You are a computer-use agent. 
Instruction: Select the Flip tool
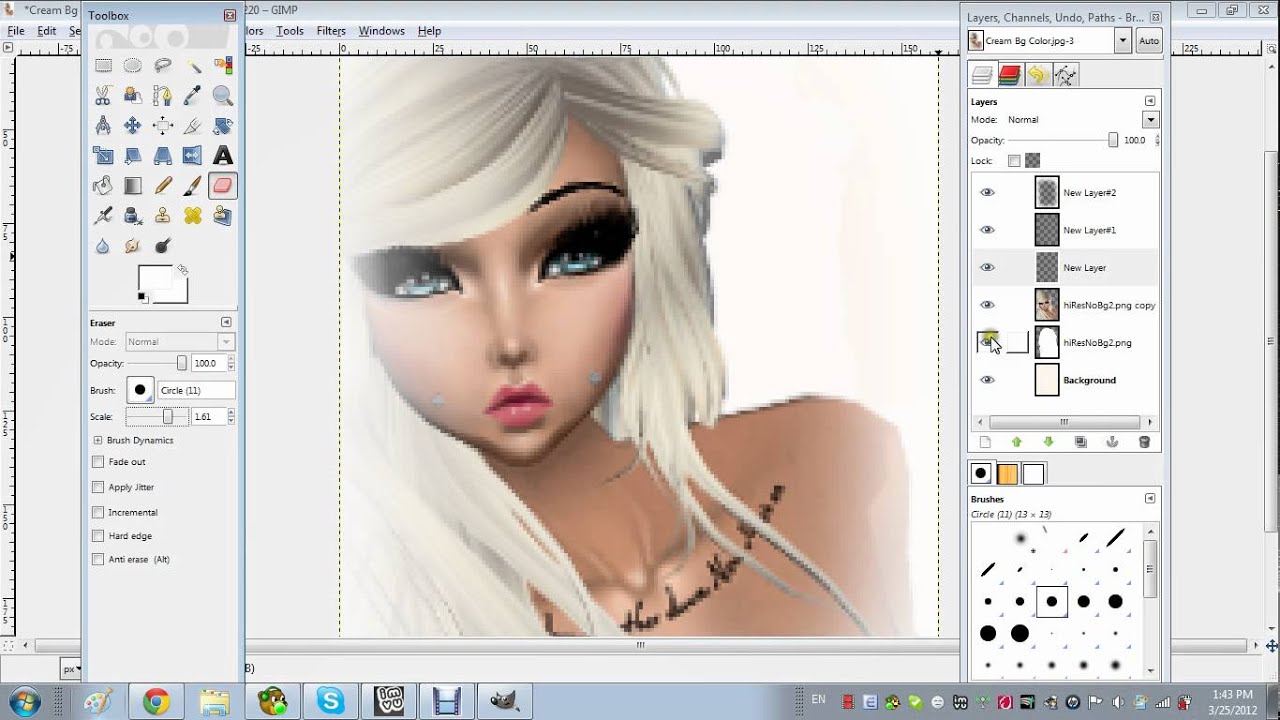click(x=193, y=156)
